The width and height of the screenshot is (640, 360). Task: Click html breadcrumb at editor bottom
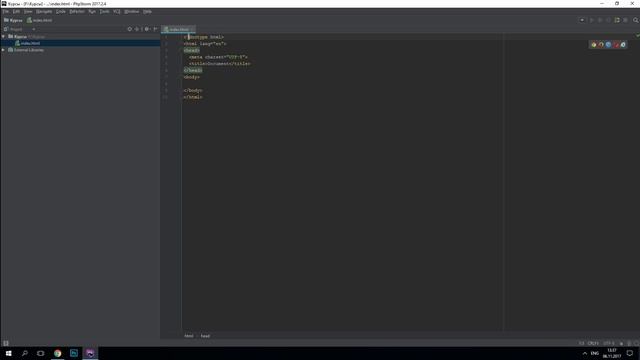pyautogui.click(x=189, y=336)
